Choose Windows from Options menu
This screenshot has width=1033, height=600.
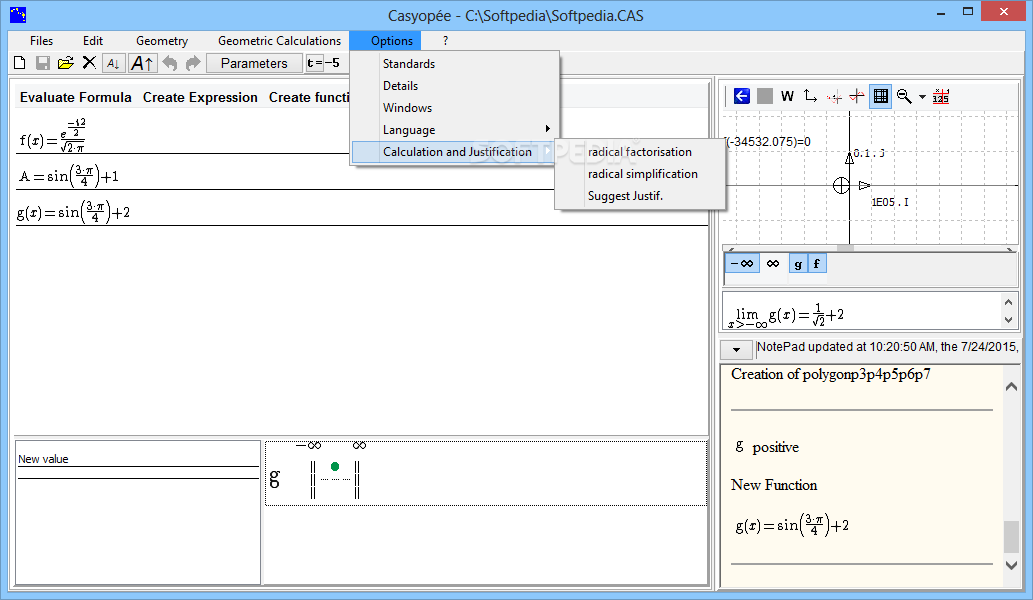coord(455,107)
